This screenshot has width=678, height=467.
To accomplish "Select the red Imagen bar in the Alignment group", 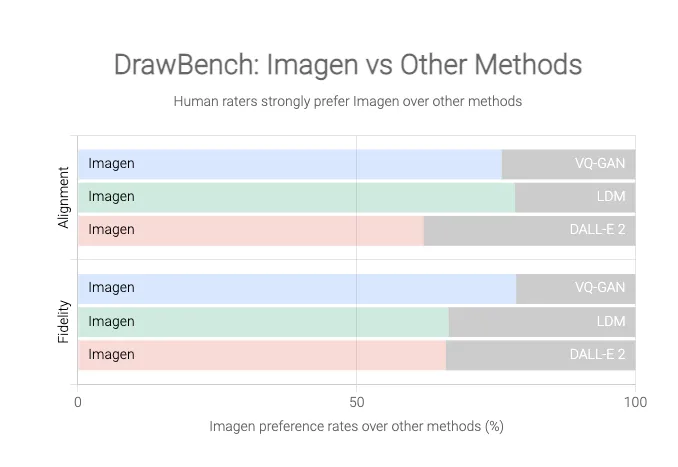I will coord(250,230).
